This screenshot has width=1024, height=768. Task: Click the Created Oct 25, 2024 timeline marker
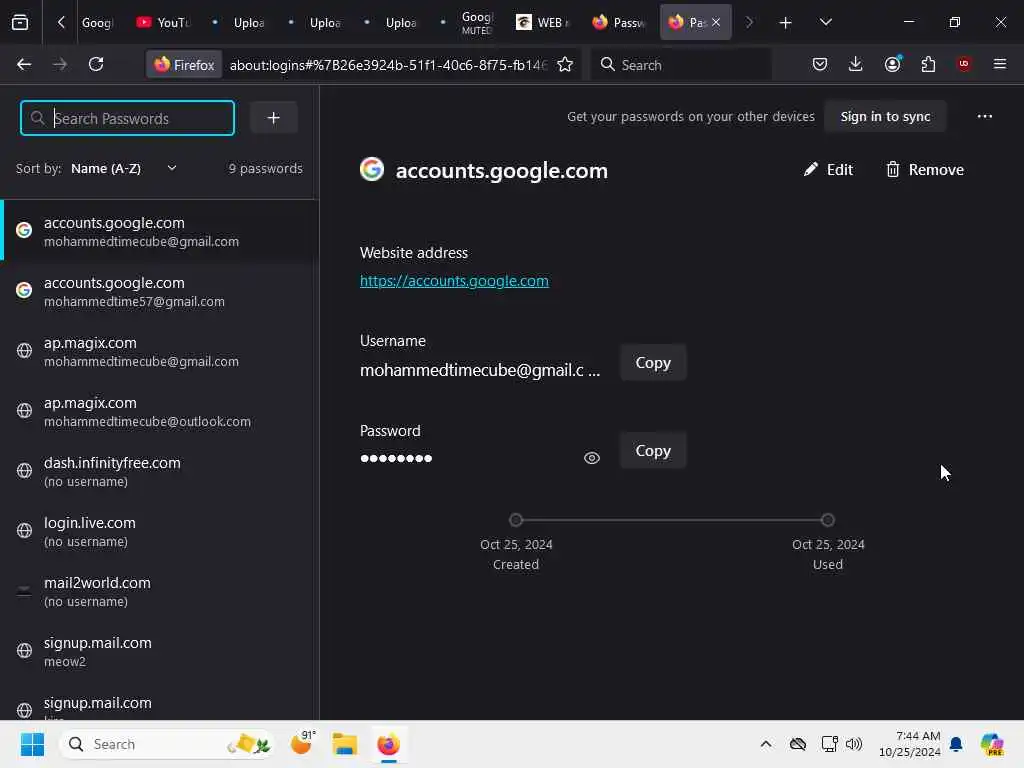click(516, 520)
